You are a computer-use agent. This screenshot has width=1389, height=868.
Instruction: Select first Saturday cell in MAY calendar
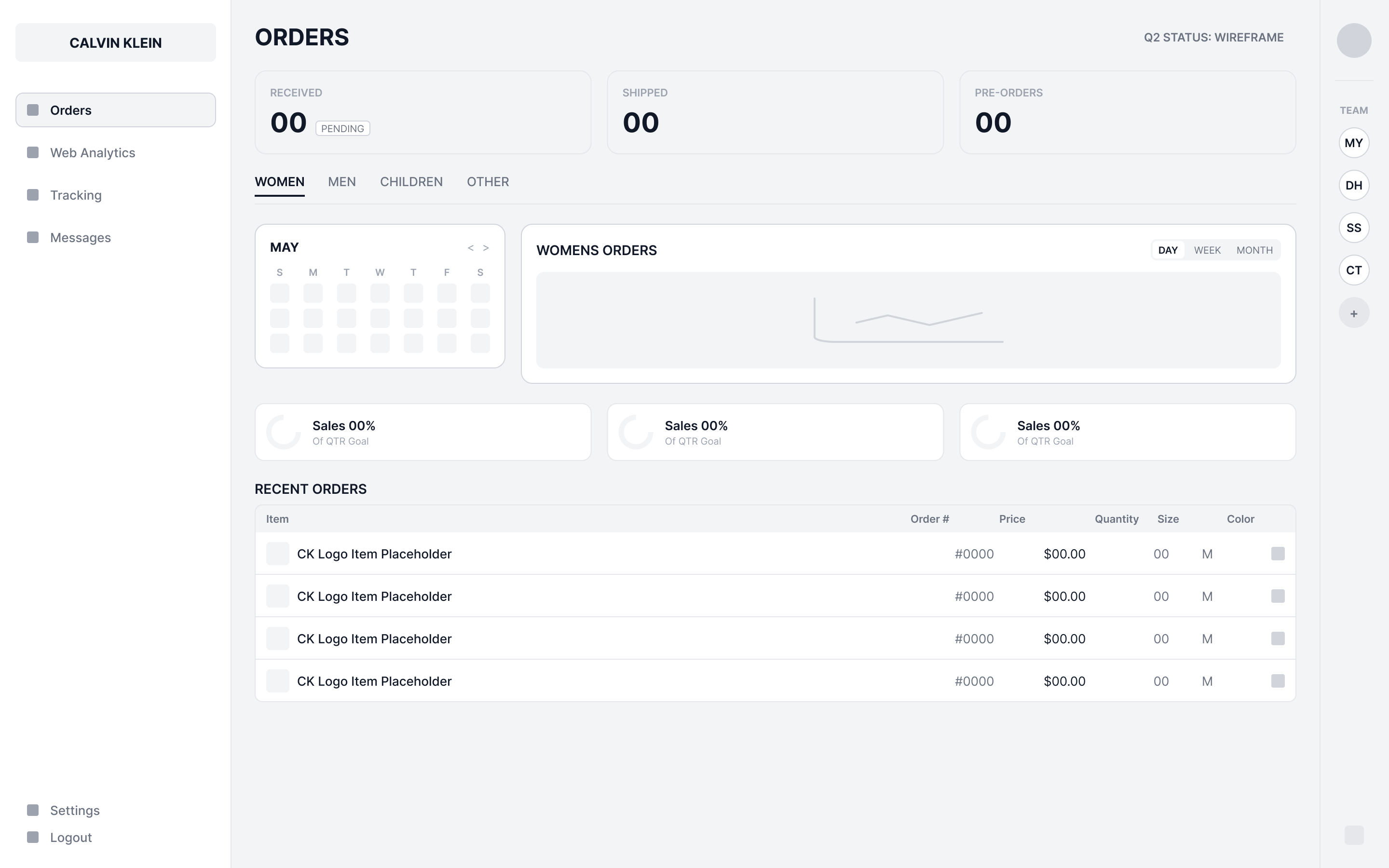[x=480, y=293]
